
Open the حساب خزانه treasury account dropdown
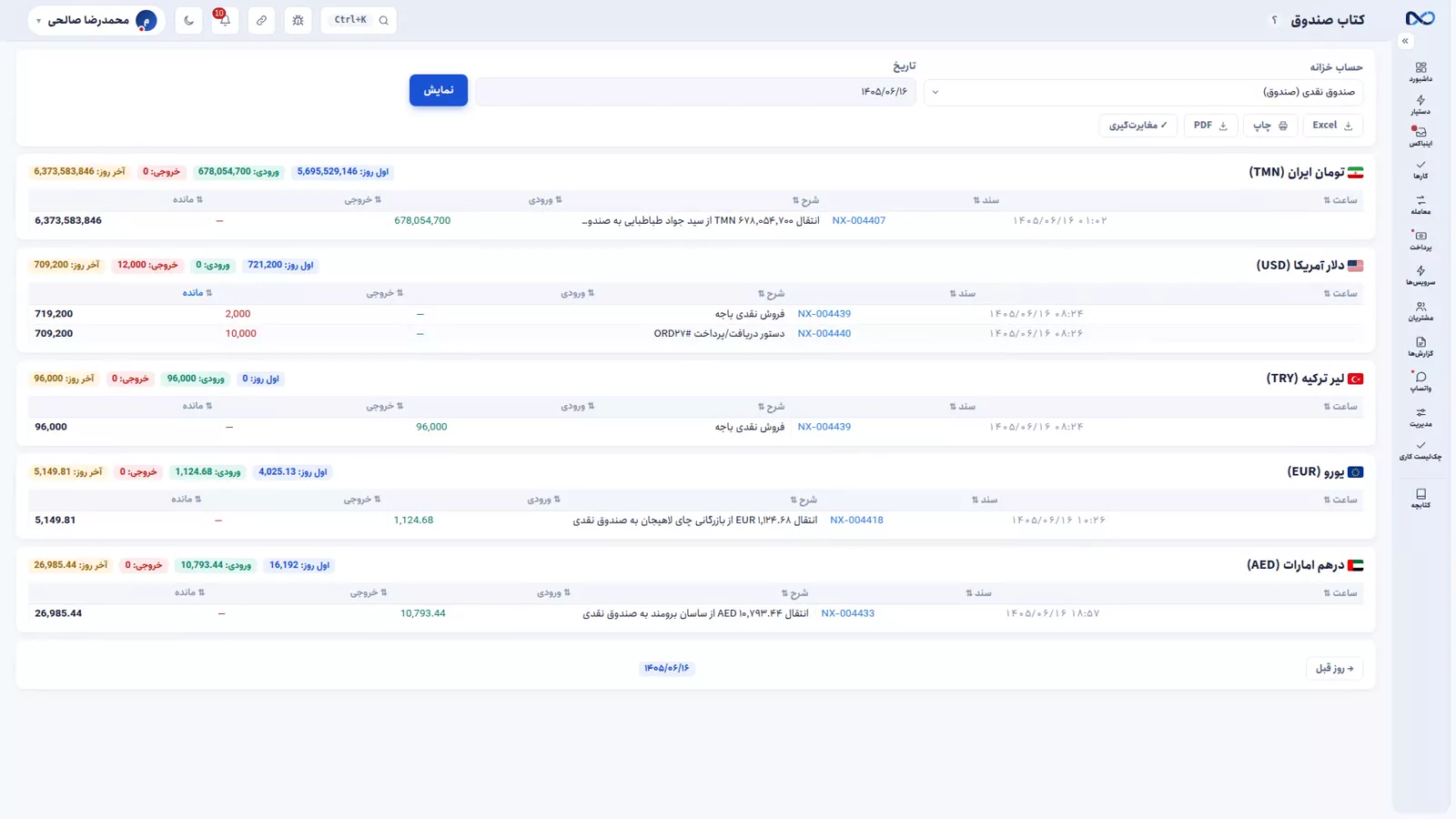(x=1144, y=92)
